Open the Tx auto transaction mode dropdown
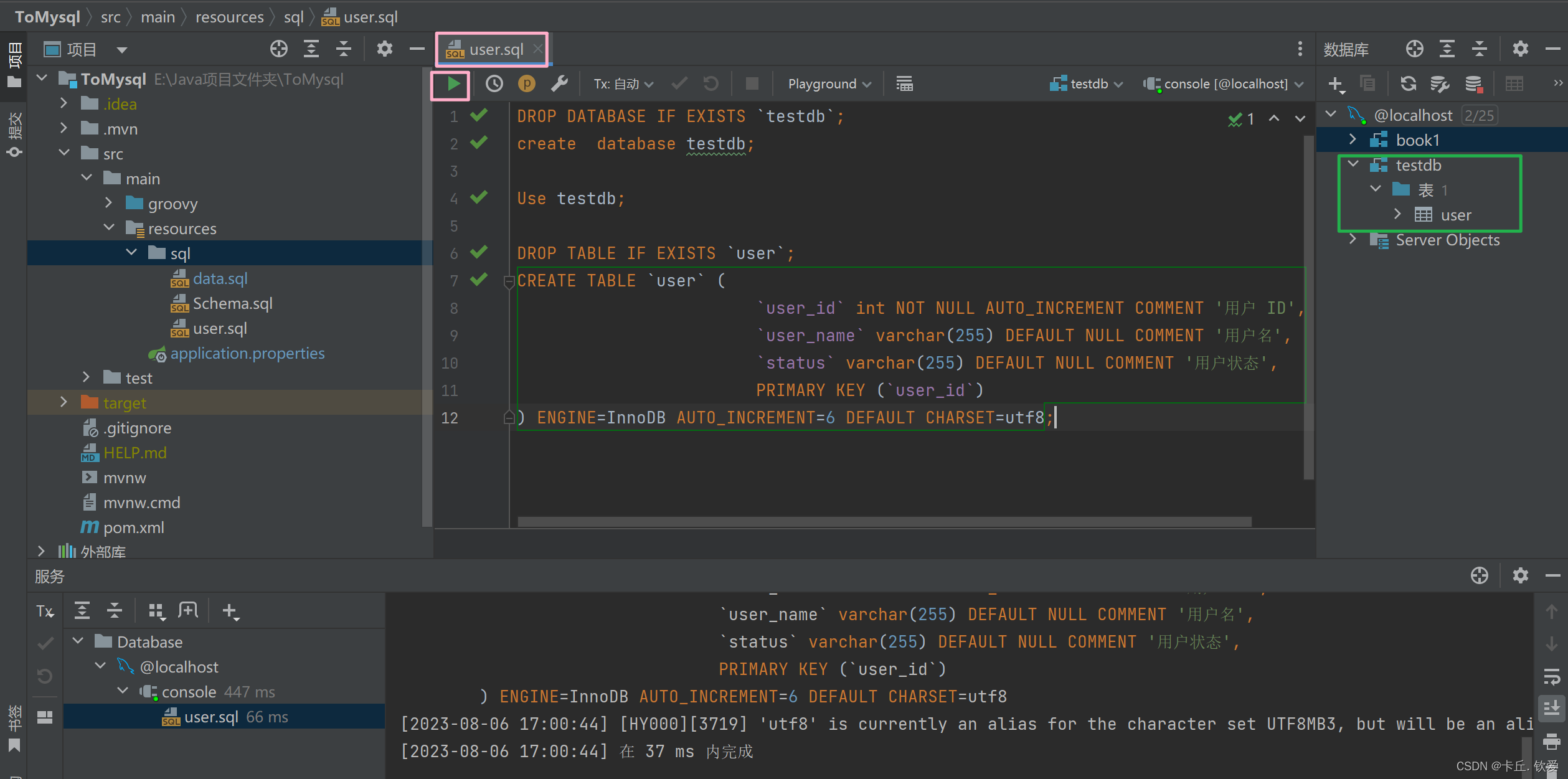1568x779 pixels. coord(623,84)
